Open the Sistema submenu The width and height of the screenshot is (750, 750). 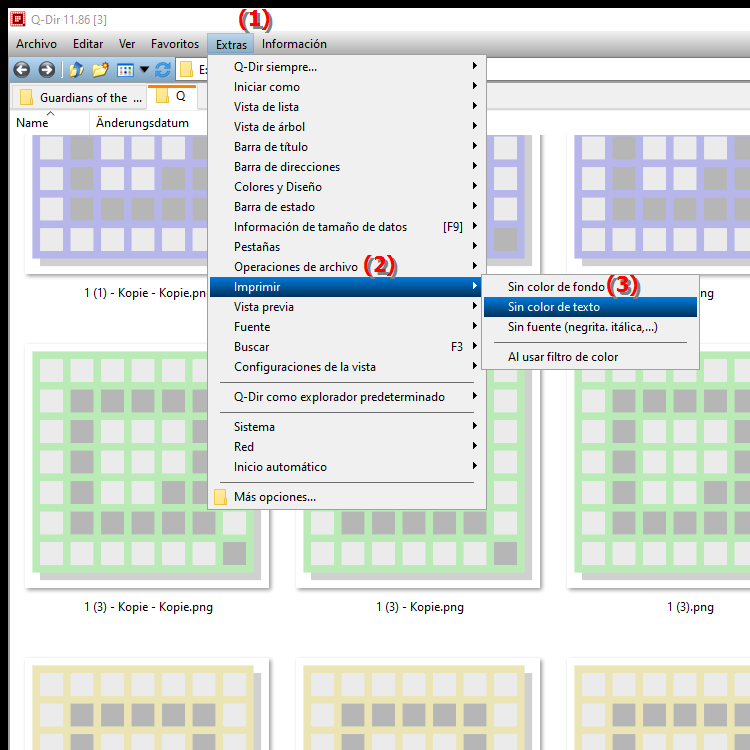pos(348,427)
